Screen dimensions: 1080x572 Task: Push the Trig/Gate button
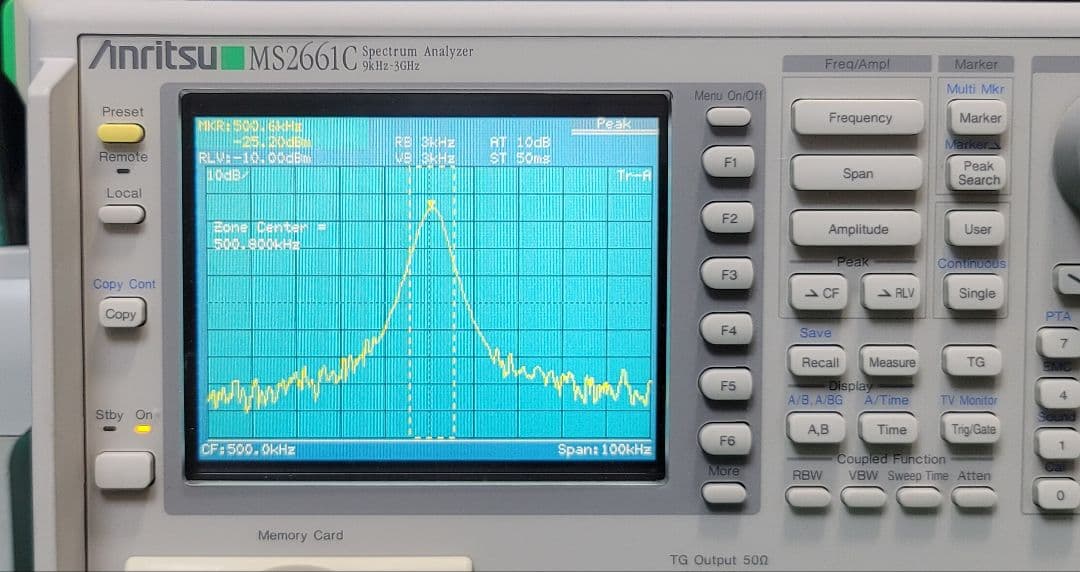970,429
